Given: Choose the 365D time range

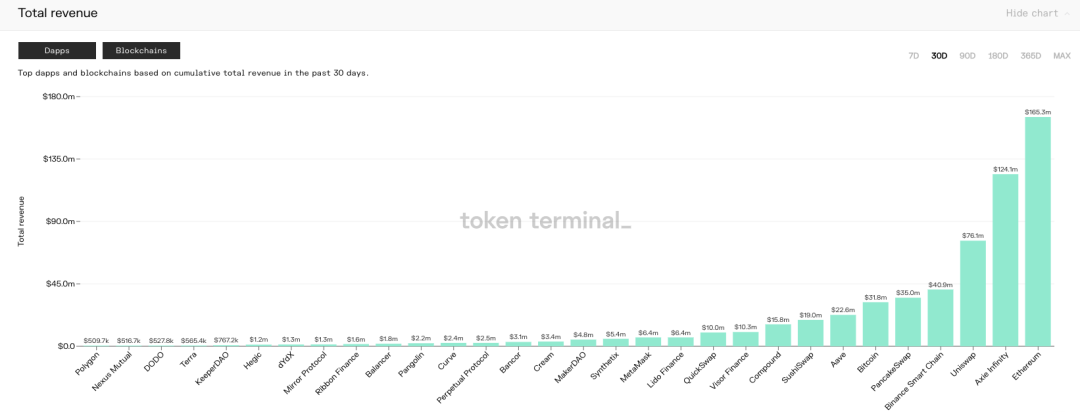Looking at the screenshot, I should point(1030,56).
